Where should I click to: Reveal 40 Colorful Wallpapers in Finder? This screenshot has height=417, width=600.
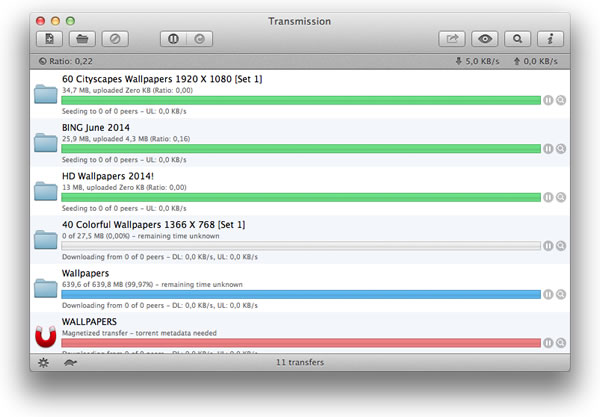(x=561, y=246)
